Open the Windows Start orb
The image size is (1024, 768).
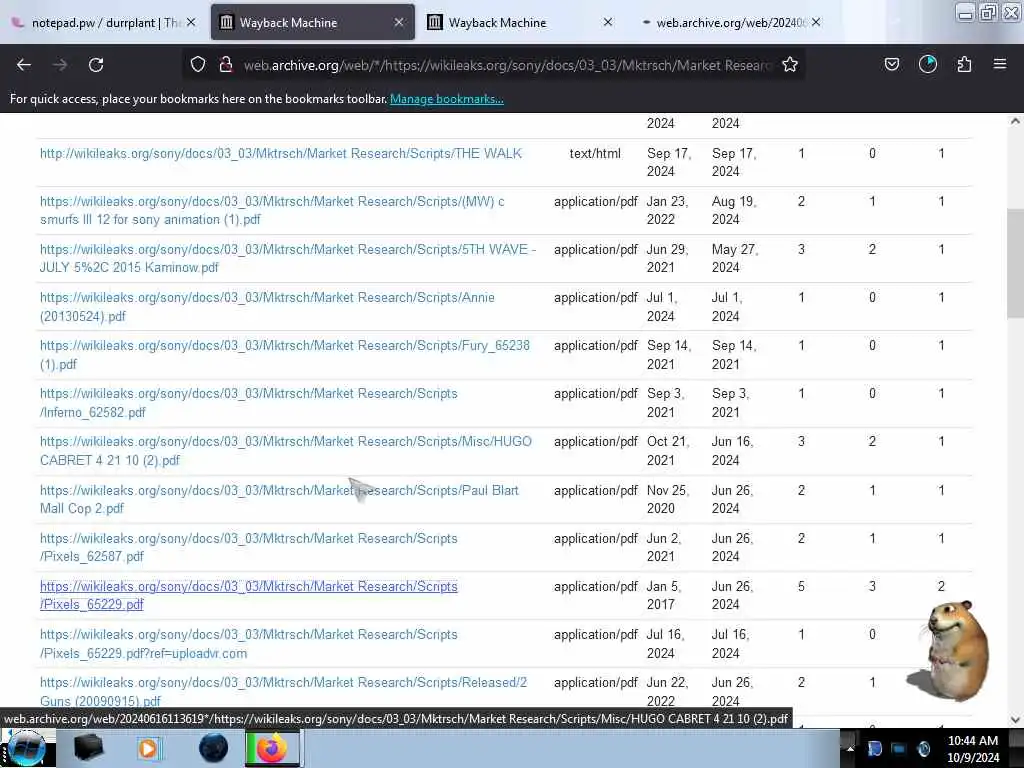tap(25, 748)
